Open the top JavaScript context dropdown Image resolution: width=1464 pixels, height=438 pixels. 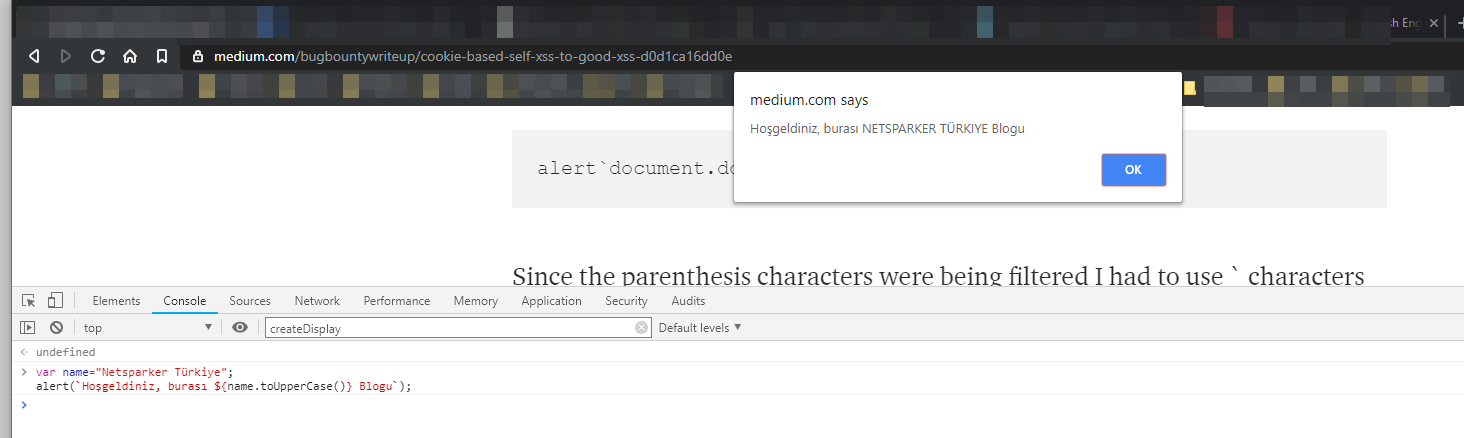pyautogui.click(x=148, y=328)
